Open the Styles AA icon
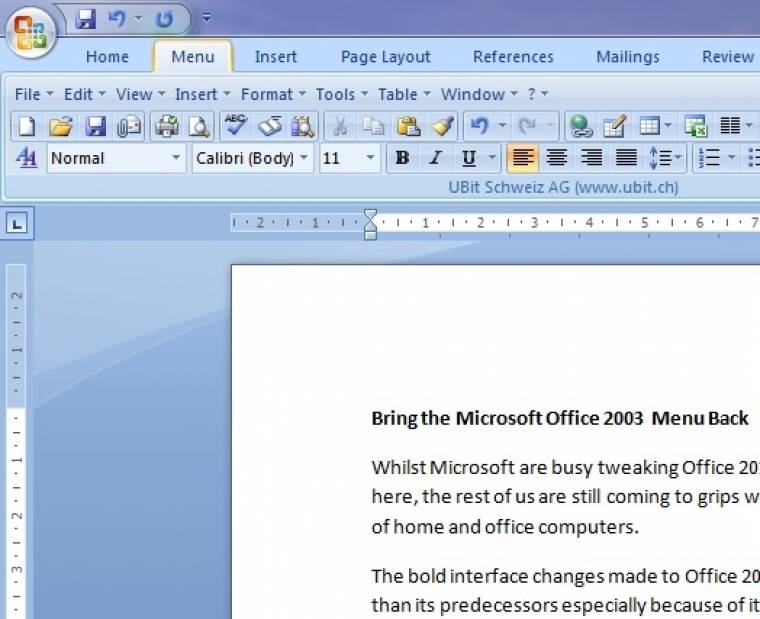 (x=26, y=158)
